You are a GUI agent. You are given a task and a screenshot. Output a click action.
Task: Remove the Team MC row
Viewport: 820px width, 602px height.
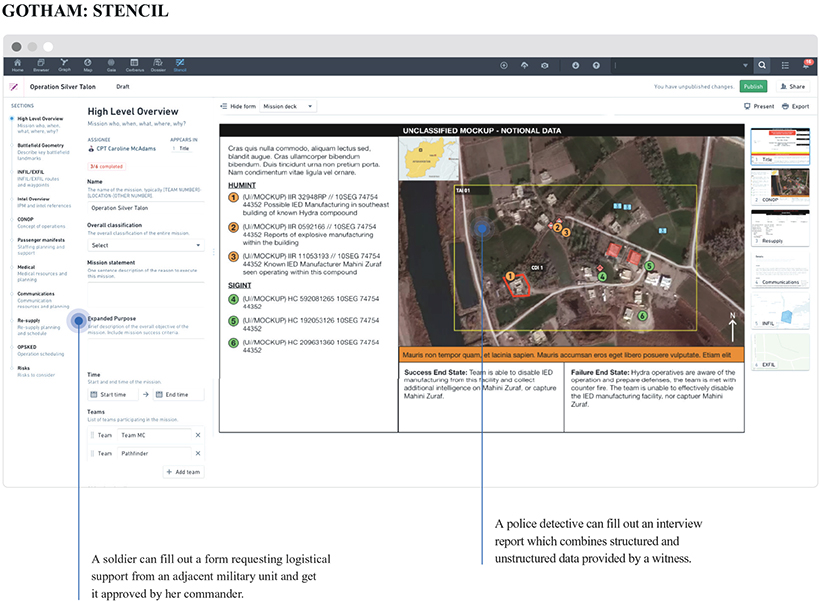197,435
